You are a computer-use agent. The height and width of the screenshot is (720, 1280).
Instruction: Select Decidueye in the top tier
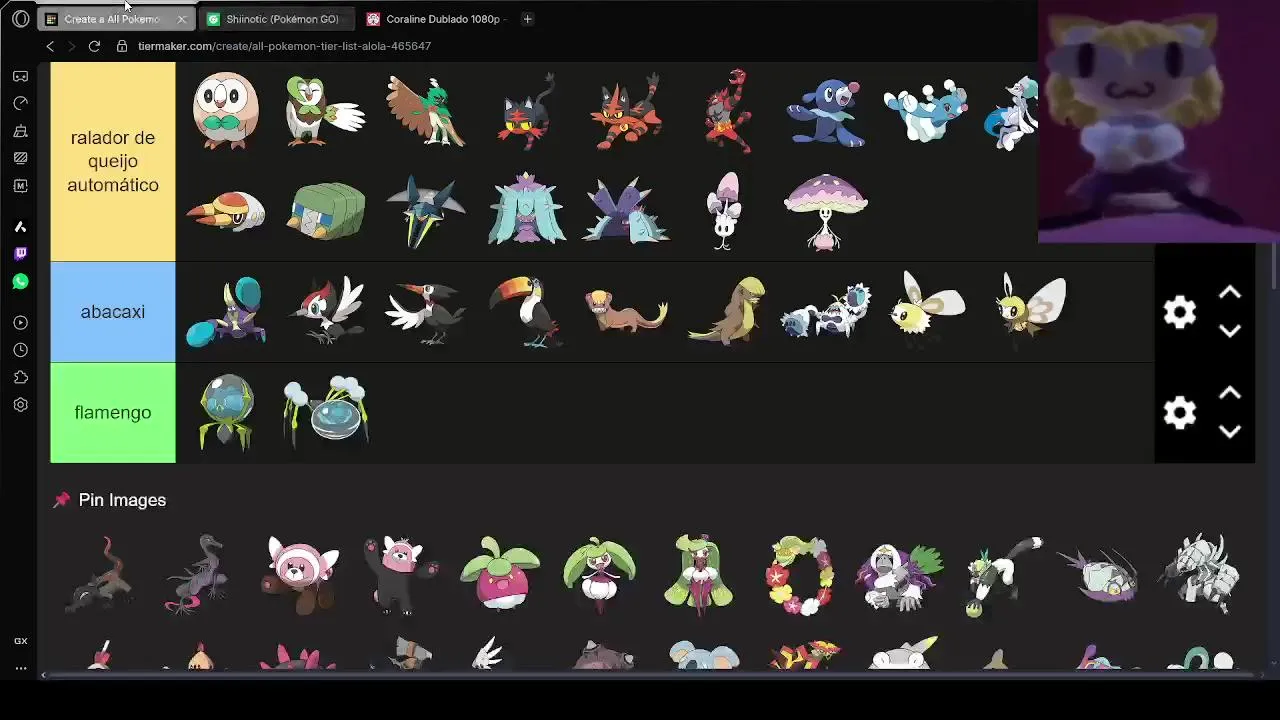pos(426,111)
